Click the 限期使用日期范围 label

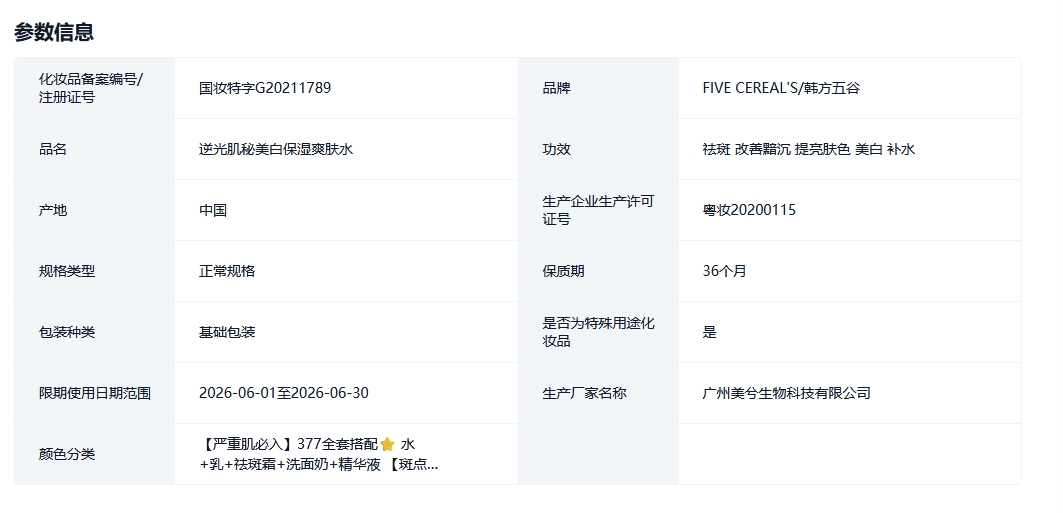pos(95,393)
